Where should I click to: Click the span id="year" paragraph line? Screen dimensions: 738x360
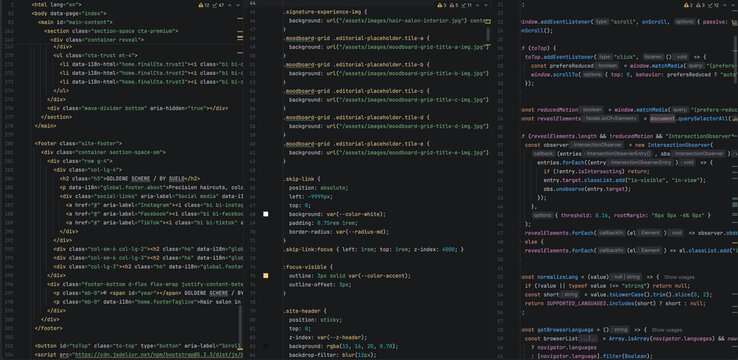click(x=148, y=293)
